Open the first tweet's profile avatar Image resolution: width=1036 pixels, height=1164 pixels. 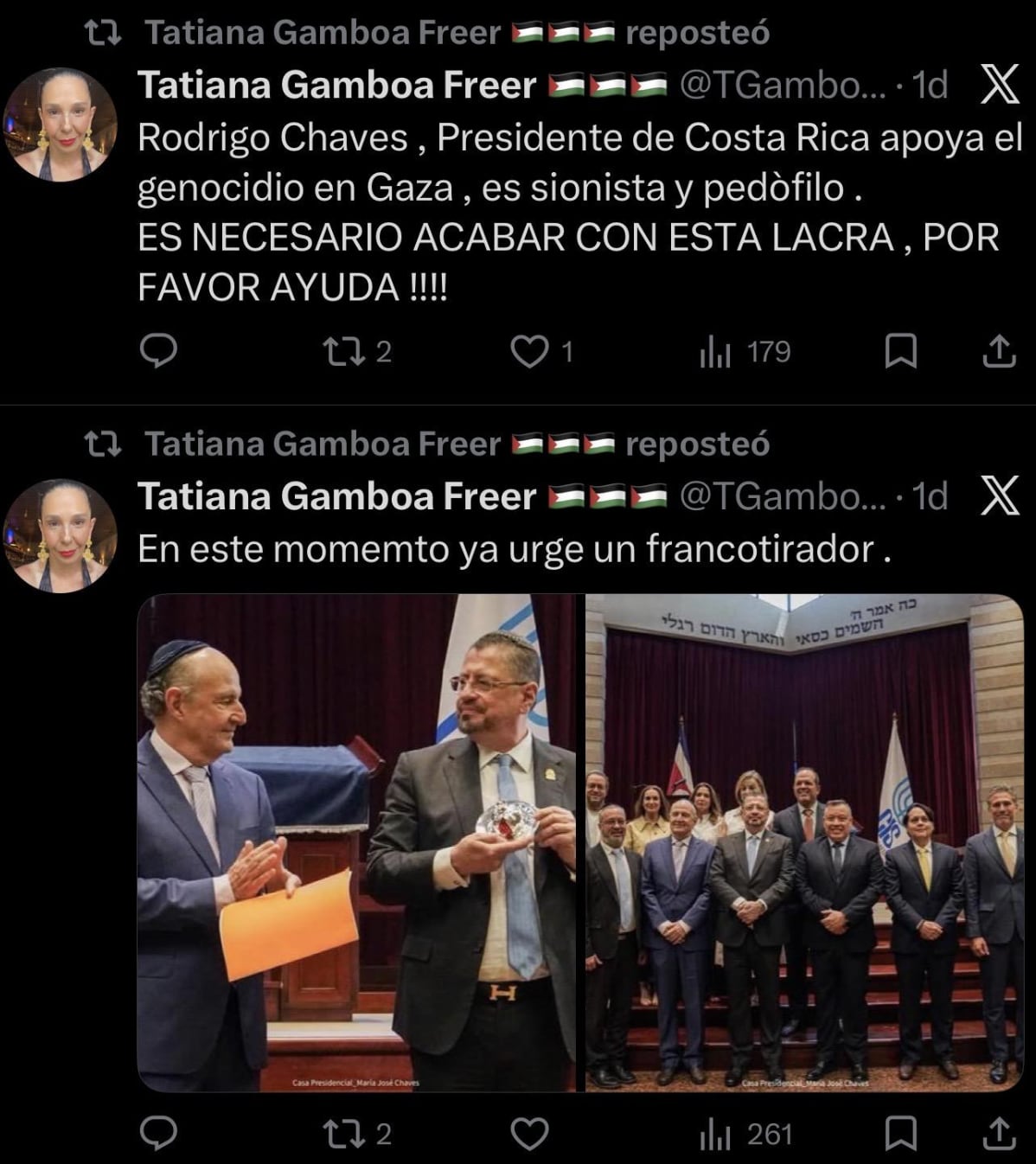pos(61,125)
